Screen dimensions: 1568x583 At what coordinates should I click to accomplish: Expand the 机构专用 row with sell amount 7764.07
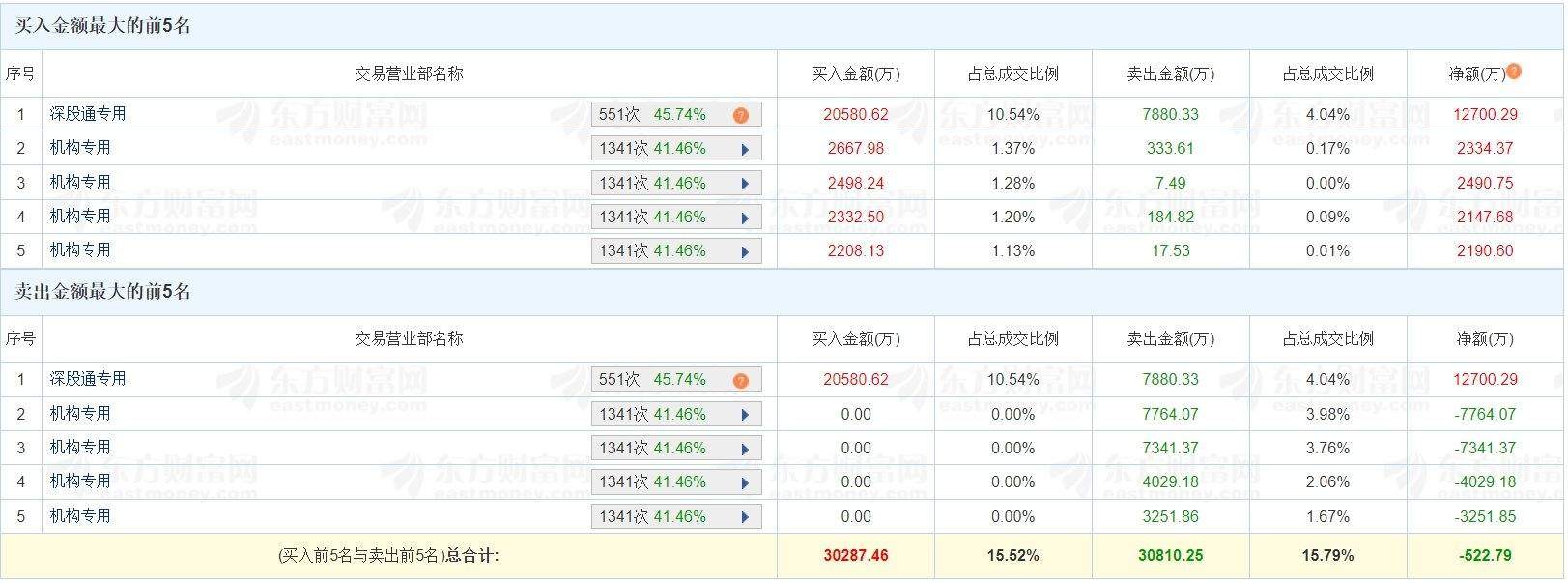pyautogui.click(x=745, y=415)
